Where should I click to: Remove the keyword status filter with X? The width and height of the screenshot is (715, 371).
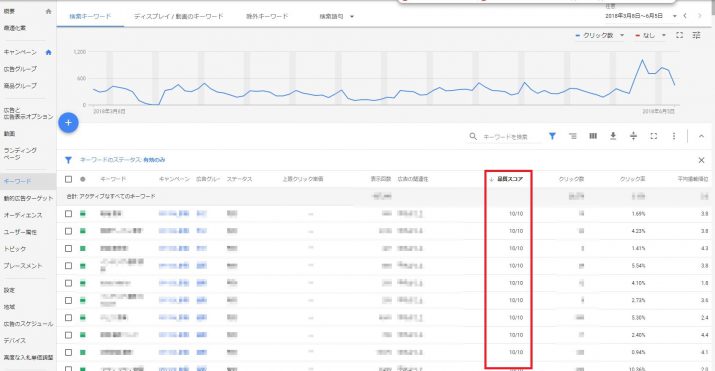[x=701, y=160]
